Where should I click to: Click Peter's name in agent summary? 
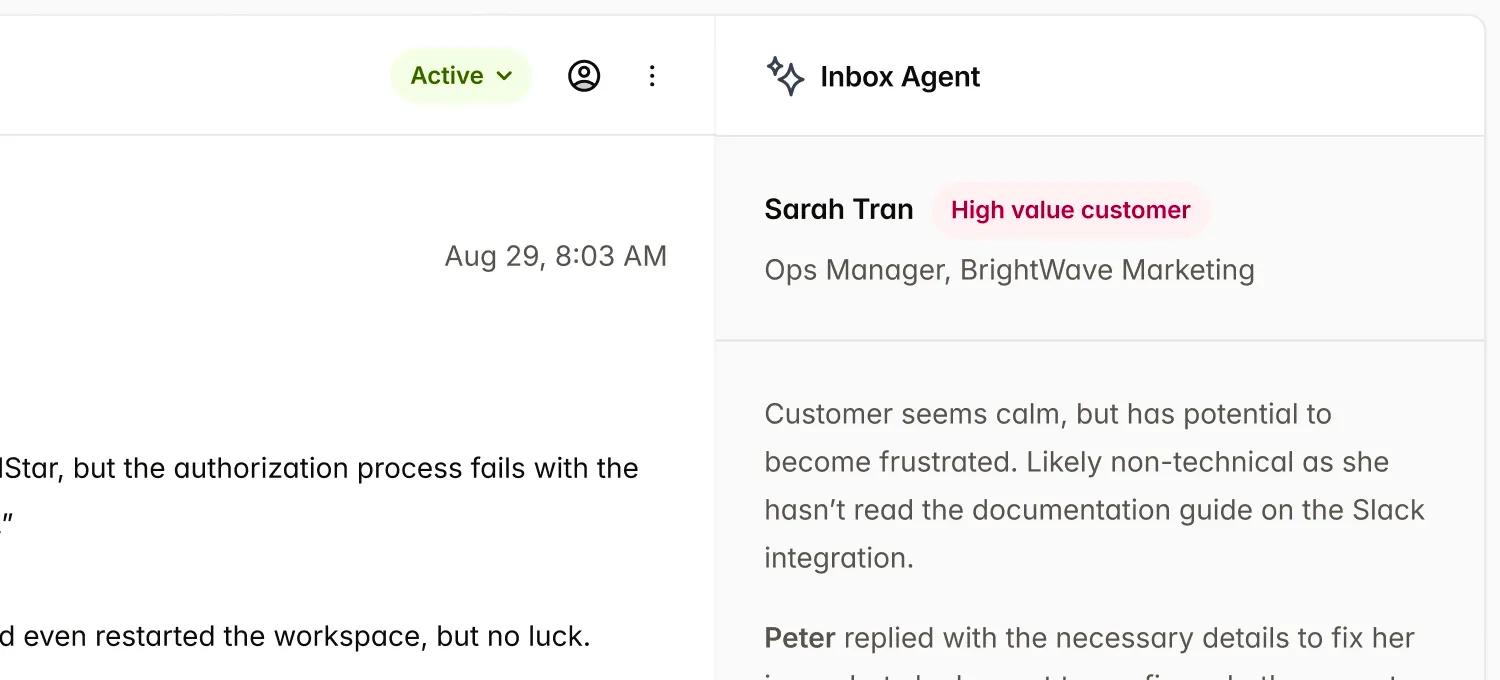click(799, 638)
